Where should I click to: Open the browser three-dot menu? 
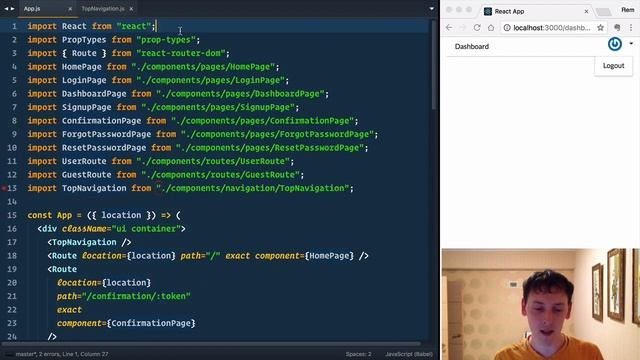pos(631,28)
